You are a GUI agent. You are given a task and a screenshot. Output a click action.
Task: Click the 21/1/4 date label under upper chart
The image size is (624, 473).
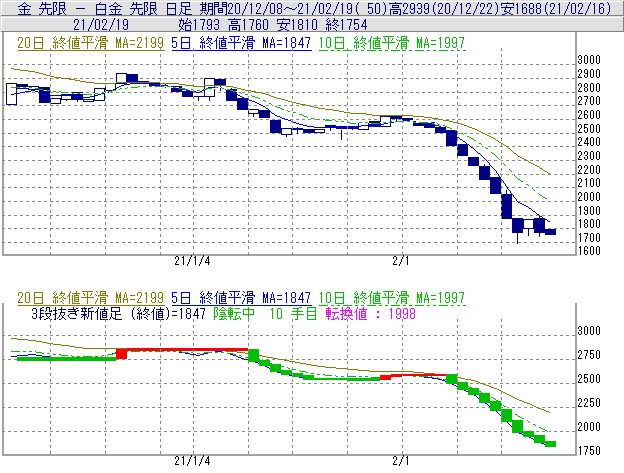click(x=192, y=261)
